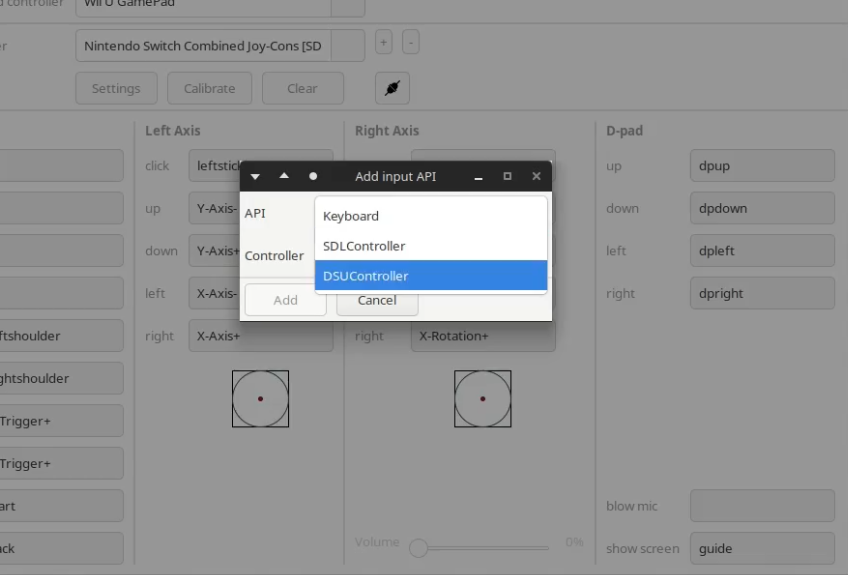848x575 pixels.
Task: Click the round dot icon in dialog title bar
Action: click(313, 176)
